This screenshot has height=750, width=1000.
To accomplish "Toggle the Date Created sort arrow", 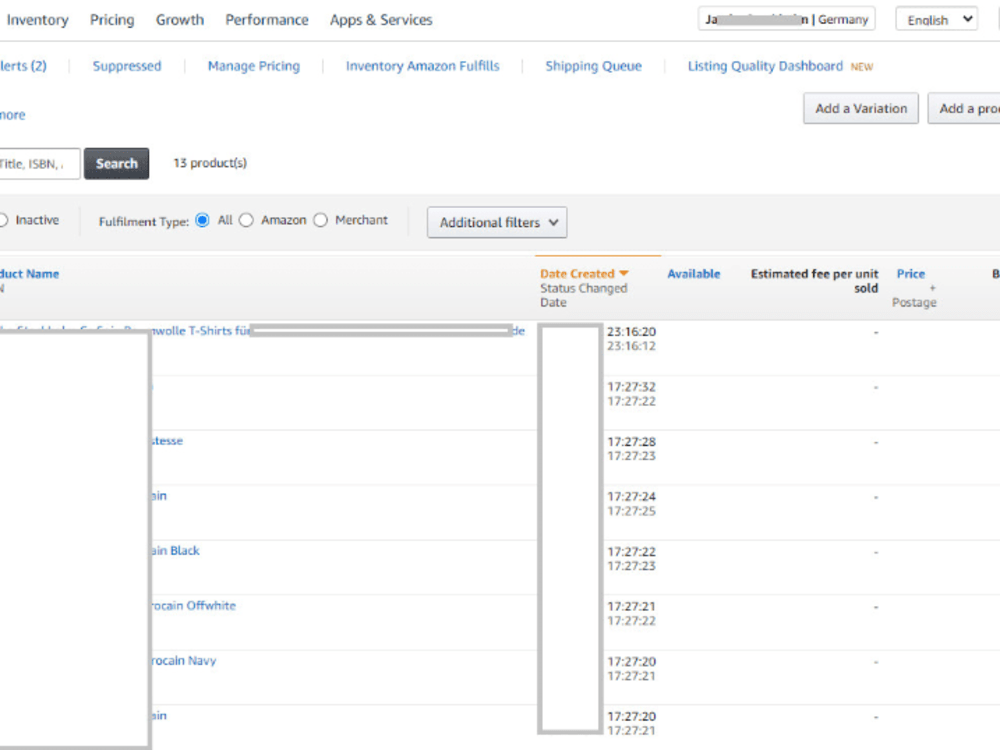I will pyautogui.click(x=624, y=273).
